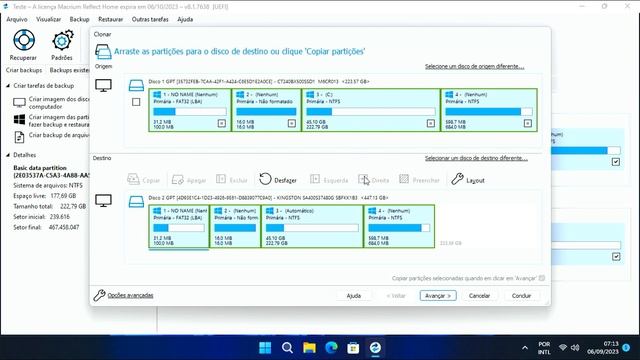Open the Visualizar menu

(x=49, y=19)
